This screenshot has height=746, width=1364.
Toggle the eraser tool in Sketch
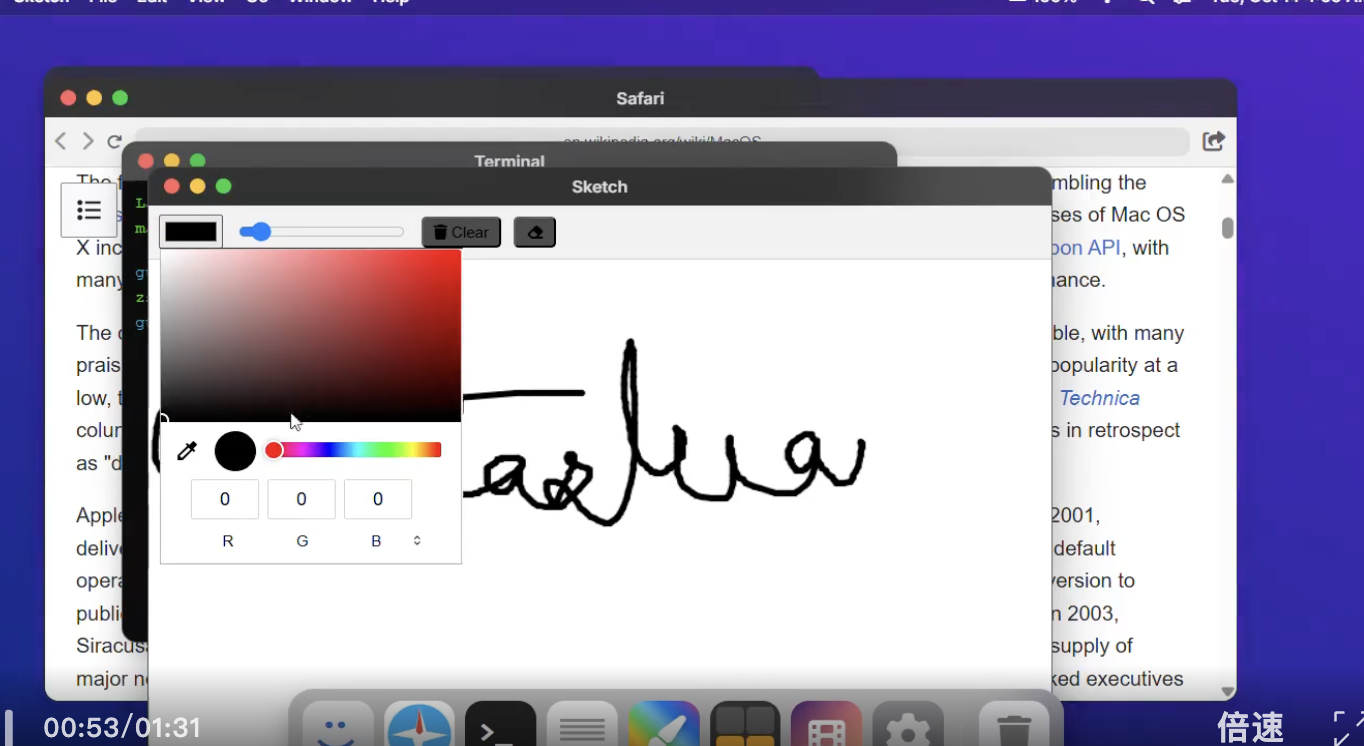[534, 232]
